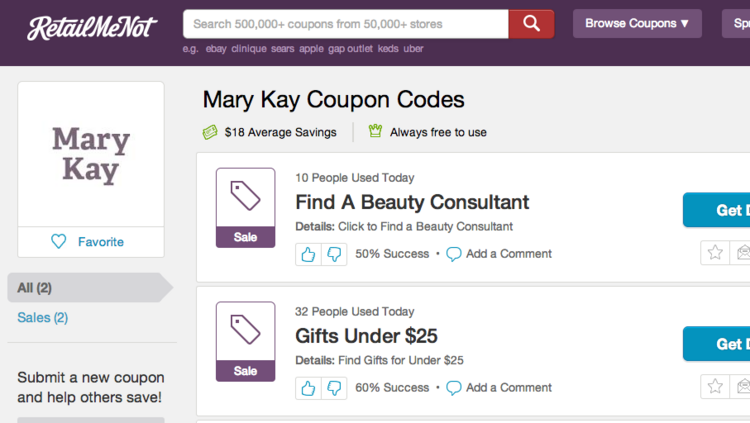The image size is (750, 423).
Task: Open the Find A Beauty Consultant title link
Action: (x=412, y=202)
